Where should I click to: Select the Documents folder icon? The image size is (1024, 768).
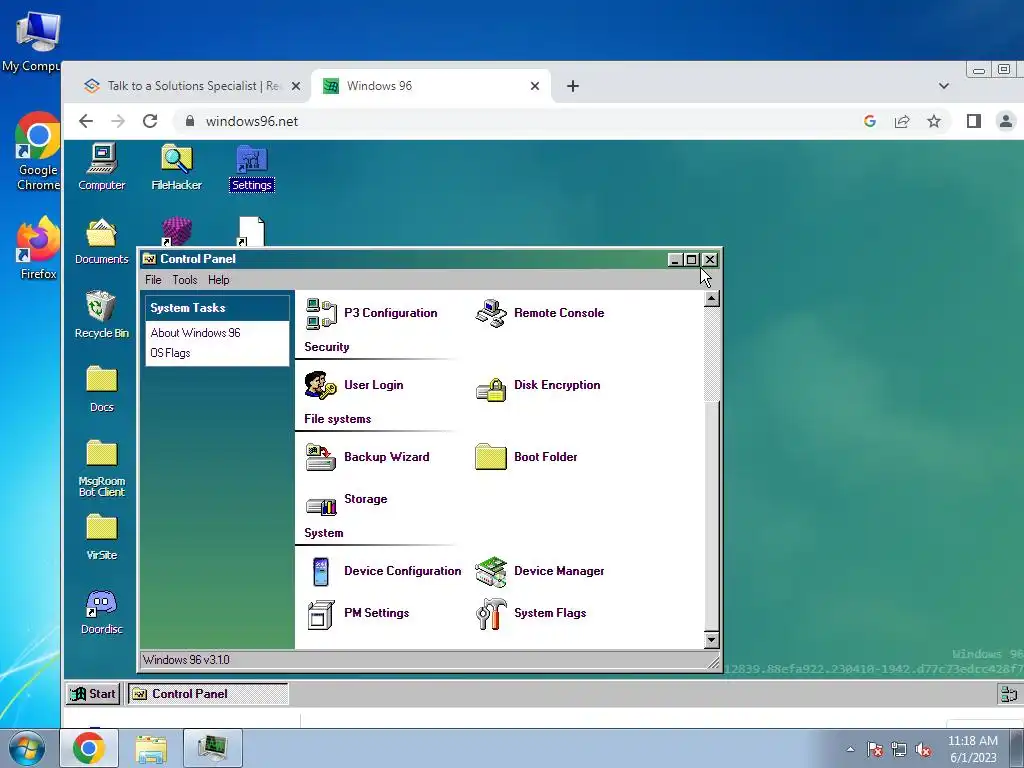point(102,242)
